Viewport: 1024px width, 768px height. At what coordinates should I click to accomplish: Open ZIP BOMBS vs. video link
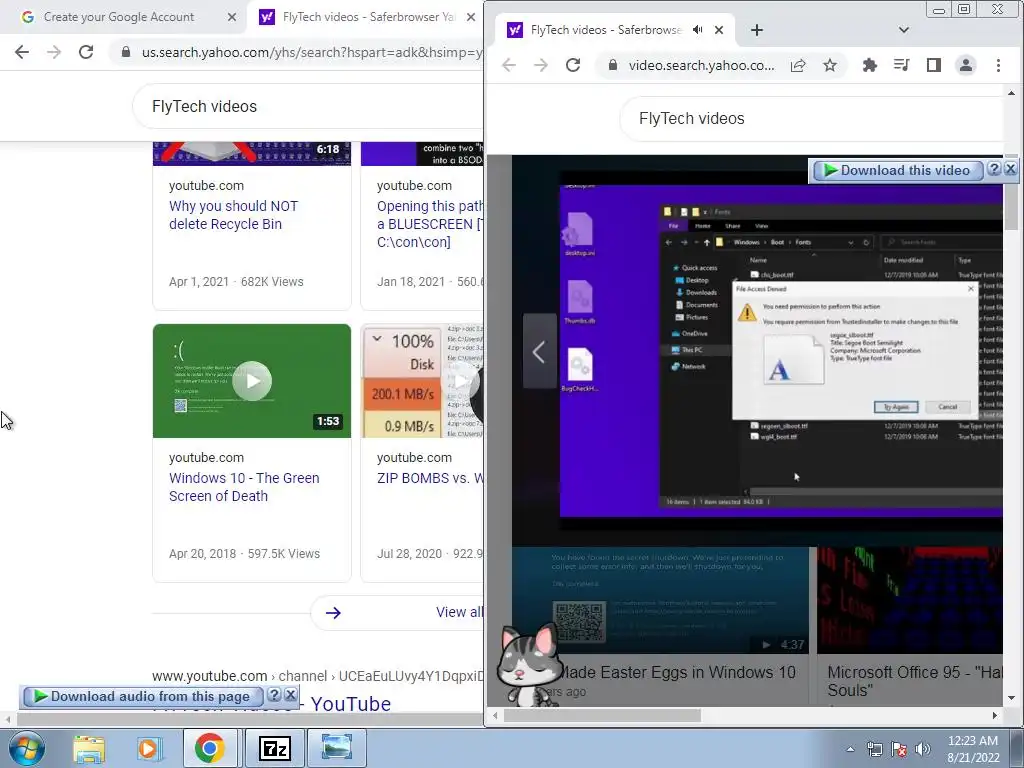pyautogui.click(x=430, y=478)
